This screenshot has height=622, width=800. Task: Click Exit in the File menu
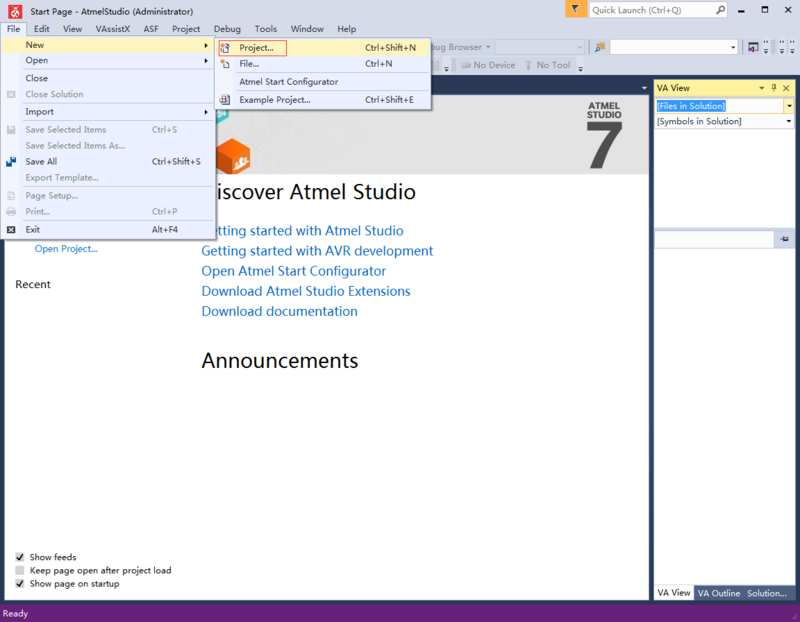pos(108,230)
